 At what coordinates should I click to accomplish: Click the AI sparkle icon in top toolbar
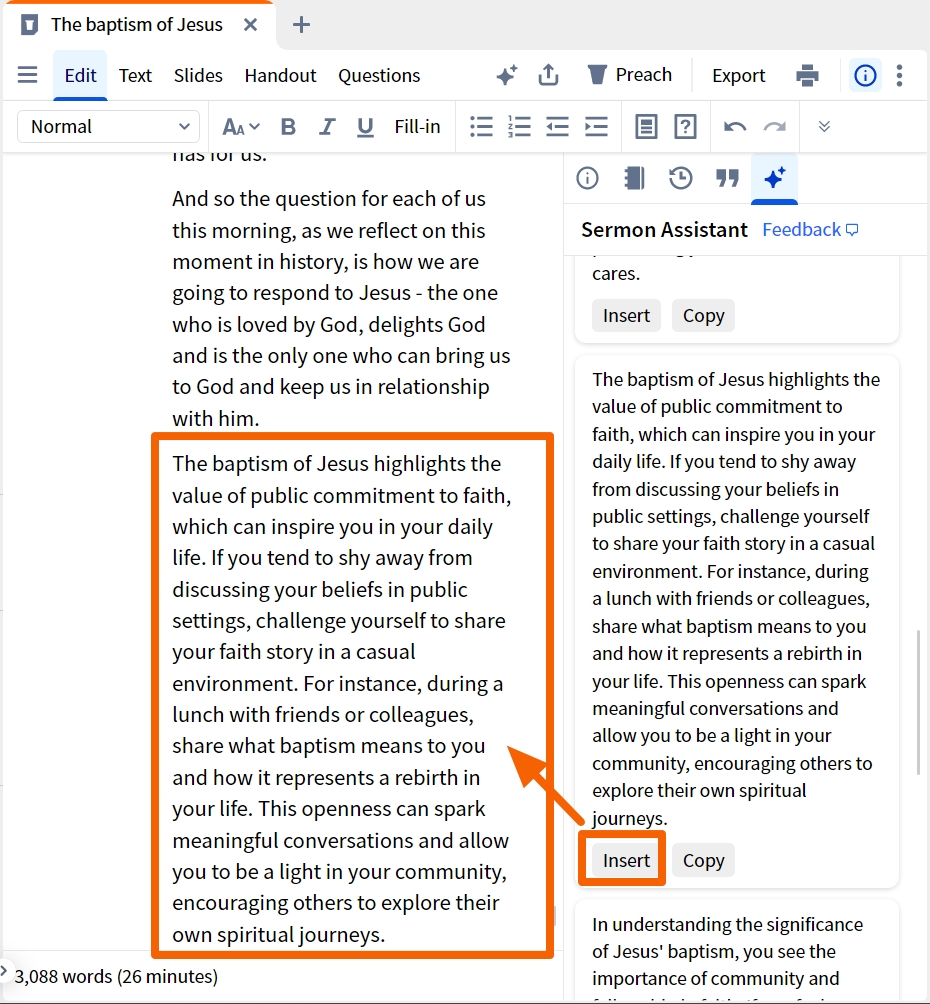(507, 75)
